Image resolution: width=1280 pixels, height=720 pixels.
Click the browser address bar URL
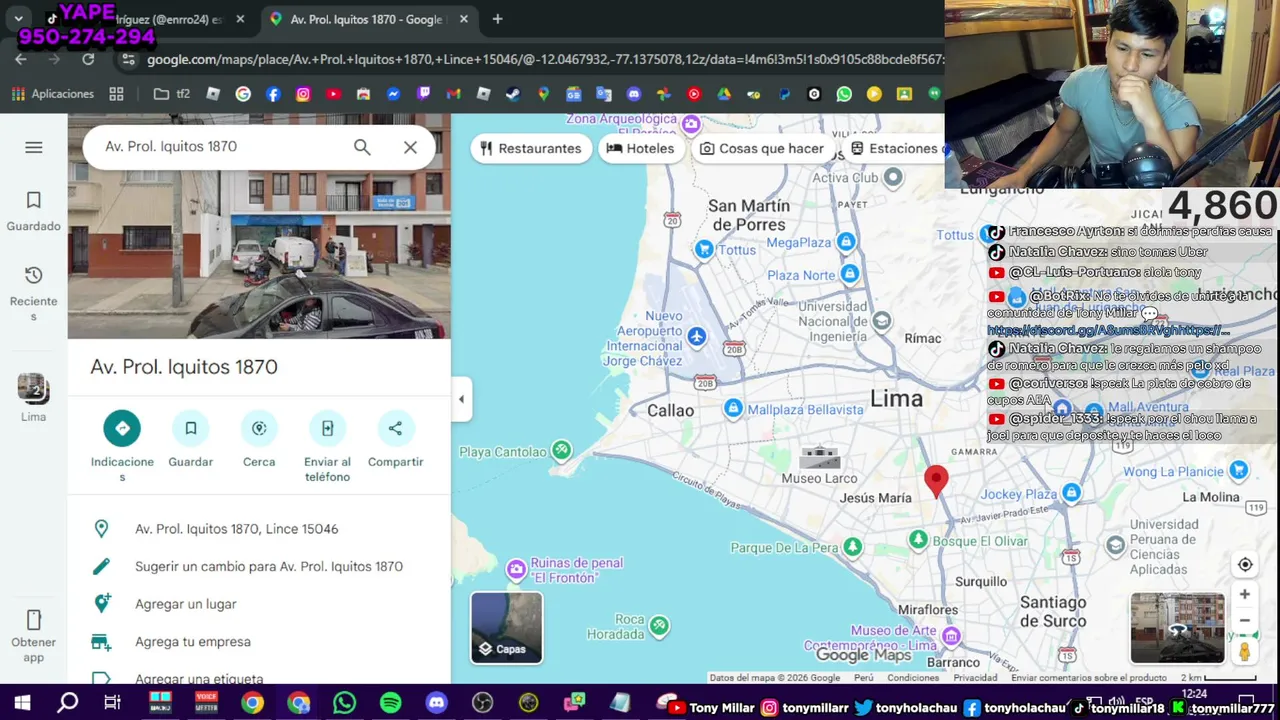545,60
